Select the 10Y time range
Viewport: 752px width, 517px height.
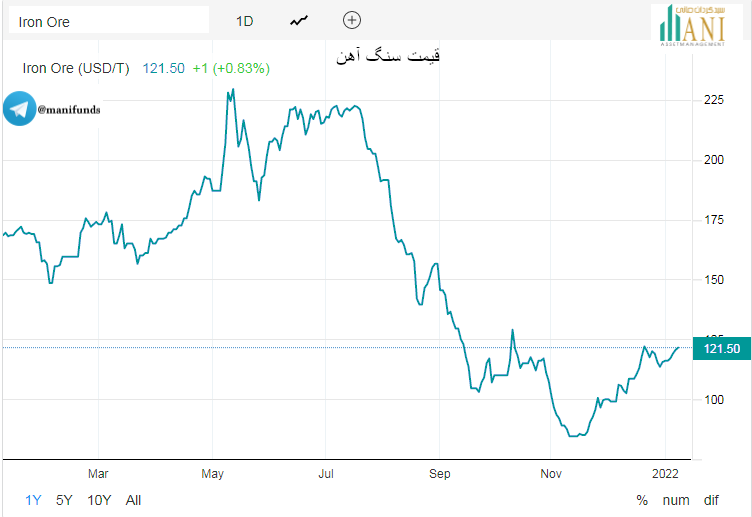click(99, 500)
